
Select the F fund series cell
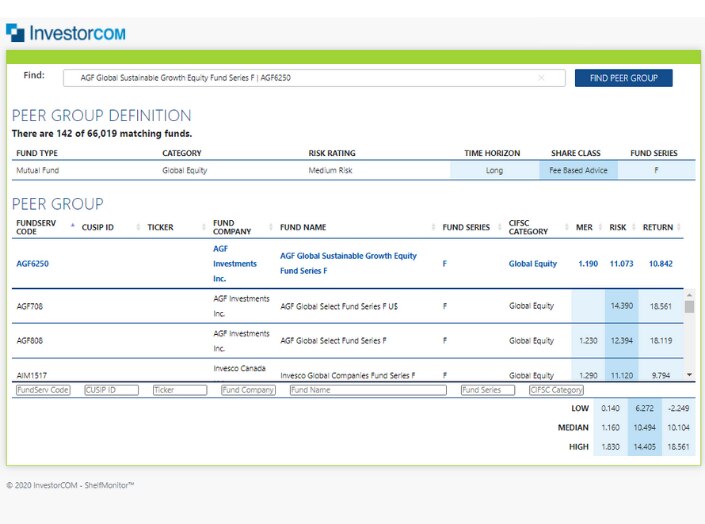click(656, 171)
